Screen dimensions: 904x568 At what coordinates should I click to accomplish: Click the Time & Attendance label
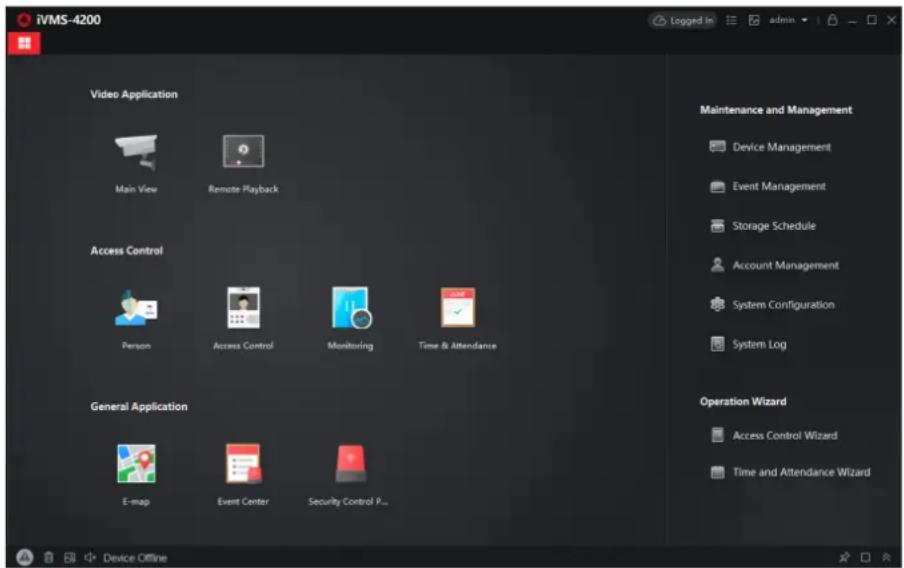pyautogui.click(x=458, y=345)
